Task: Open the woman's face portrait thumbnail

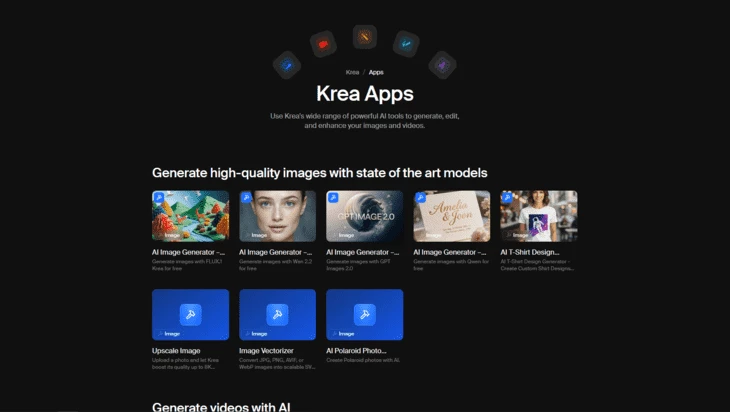Action: click(277, 216)
